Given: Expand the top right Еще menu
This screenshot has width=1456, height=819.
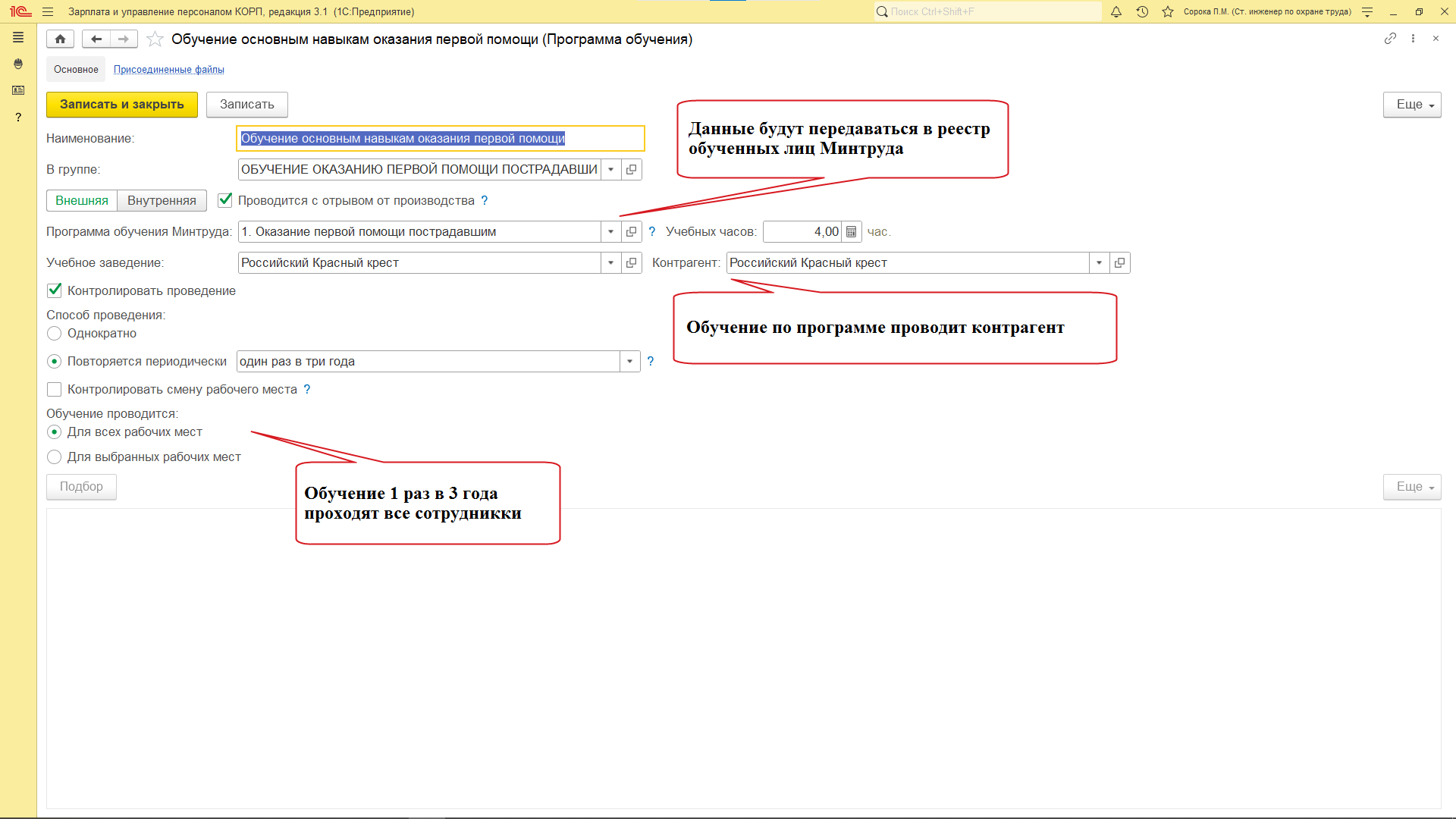Looking at the screenshot, I should point(1411,105).
